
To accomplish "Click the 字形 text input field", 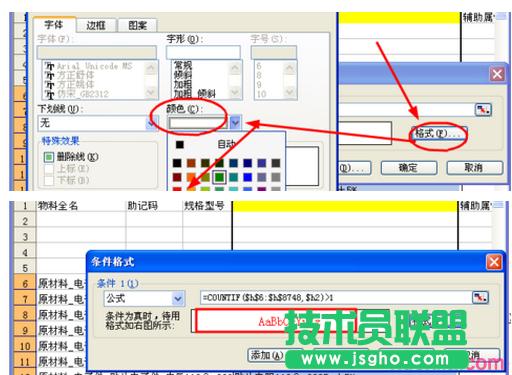I will point(203,53).
